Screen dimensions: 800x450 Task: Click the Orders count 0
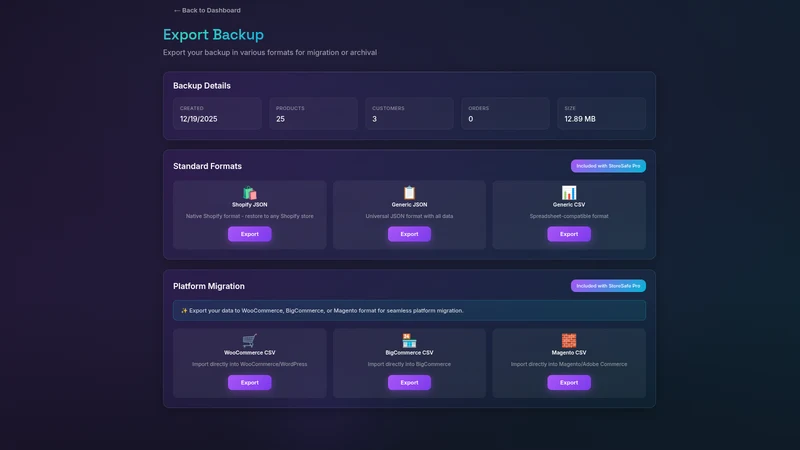pyautogui.click(x=470, y=119)
